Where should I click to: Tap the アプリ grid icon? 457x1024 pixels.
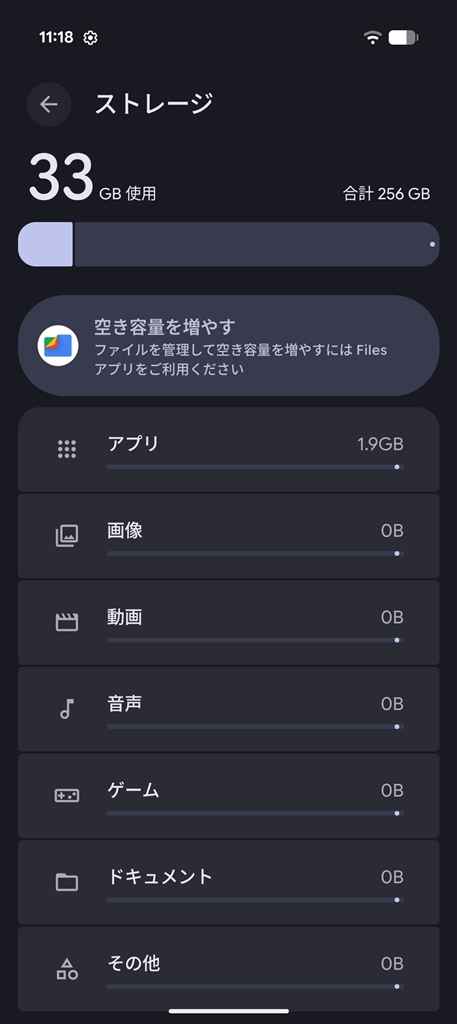coord(67,449)
